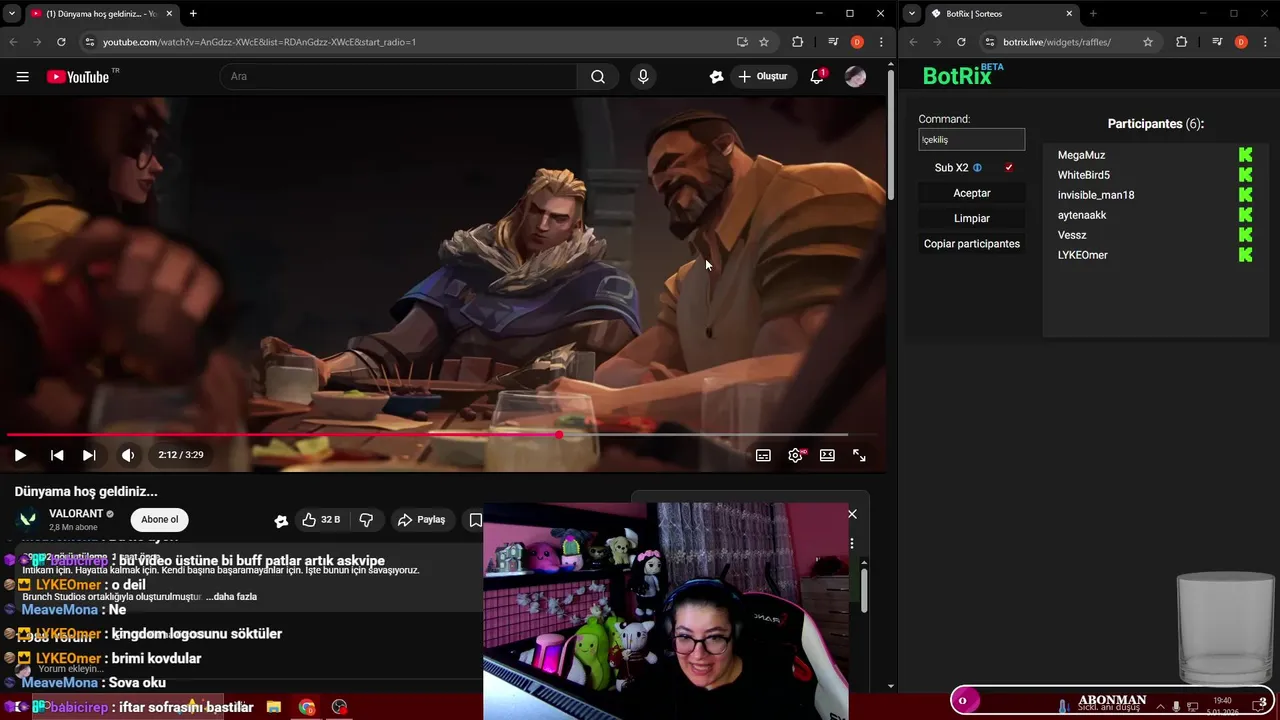Viewport: 1280px width, 720px height.
Task: Skip to the next video in playlist
Action: [x=89, y=455]
